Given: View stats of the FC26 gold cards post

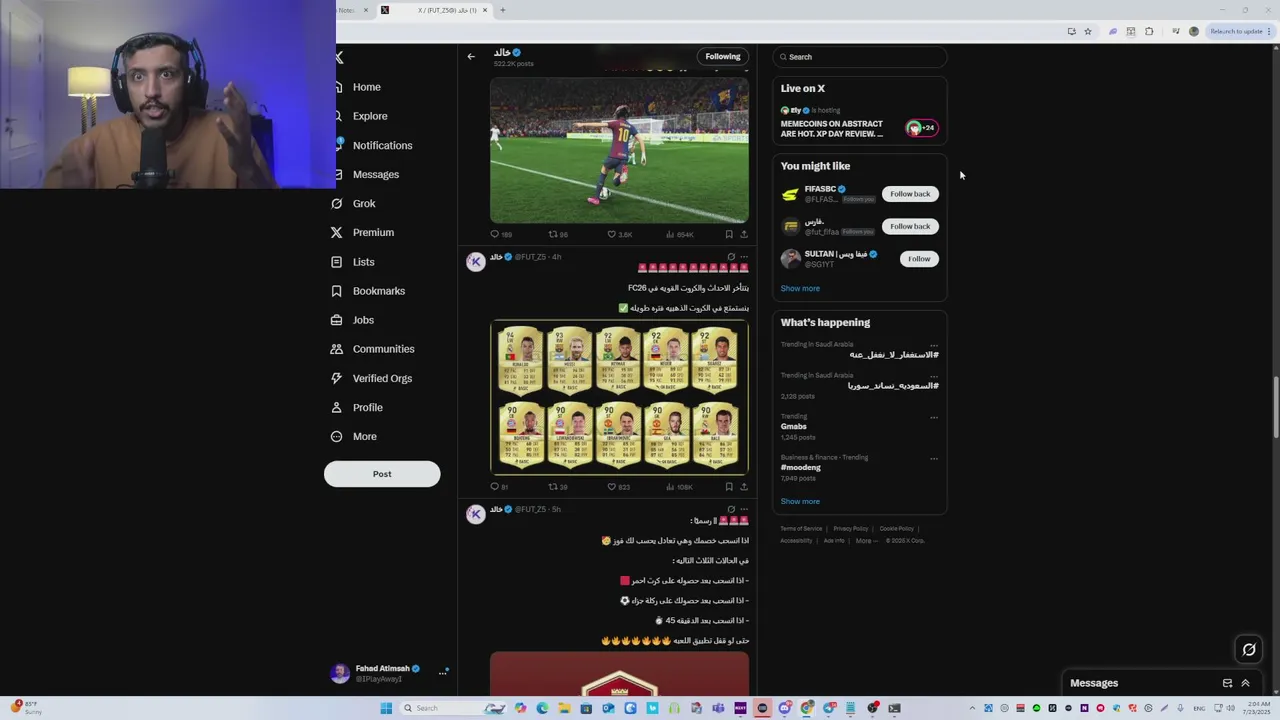Looking at the screenshot, I should [680, 487].
